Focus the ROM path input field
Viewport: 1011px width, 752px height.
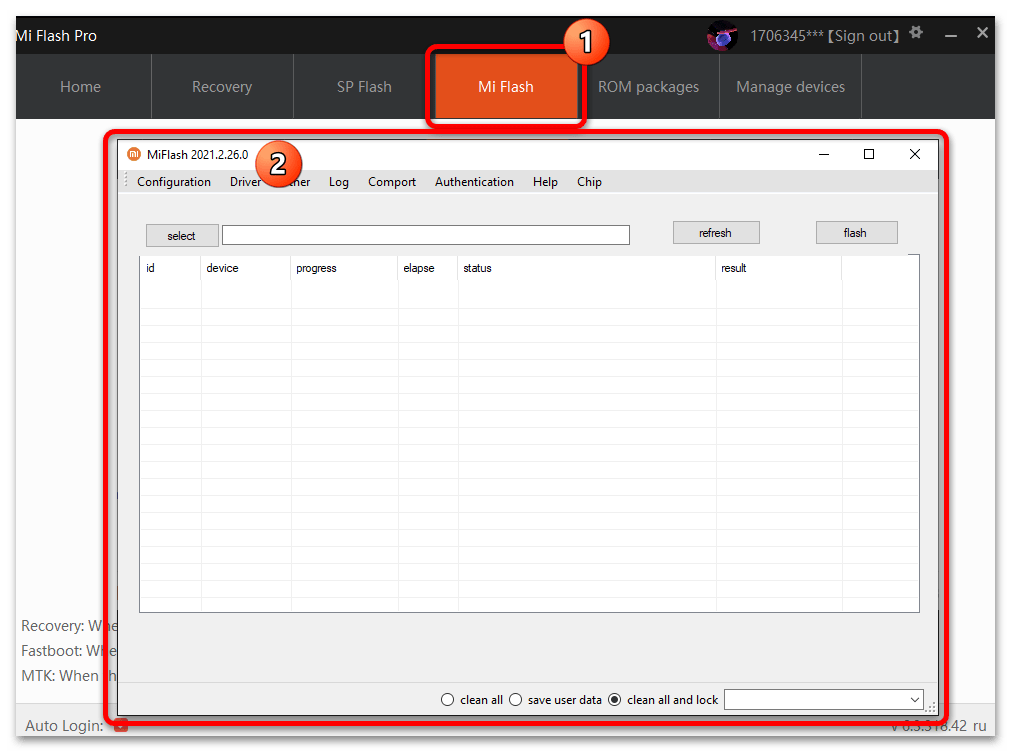[426, 235]
